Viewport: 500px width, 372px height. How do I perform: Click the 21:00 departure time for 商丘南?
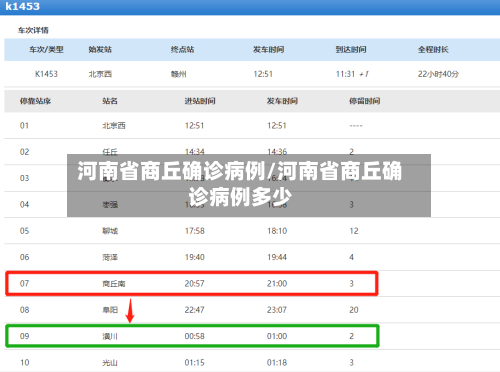point(277,283)
